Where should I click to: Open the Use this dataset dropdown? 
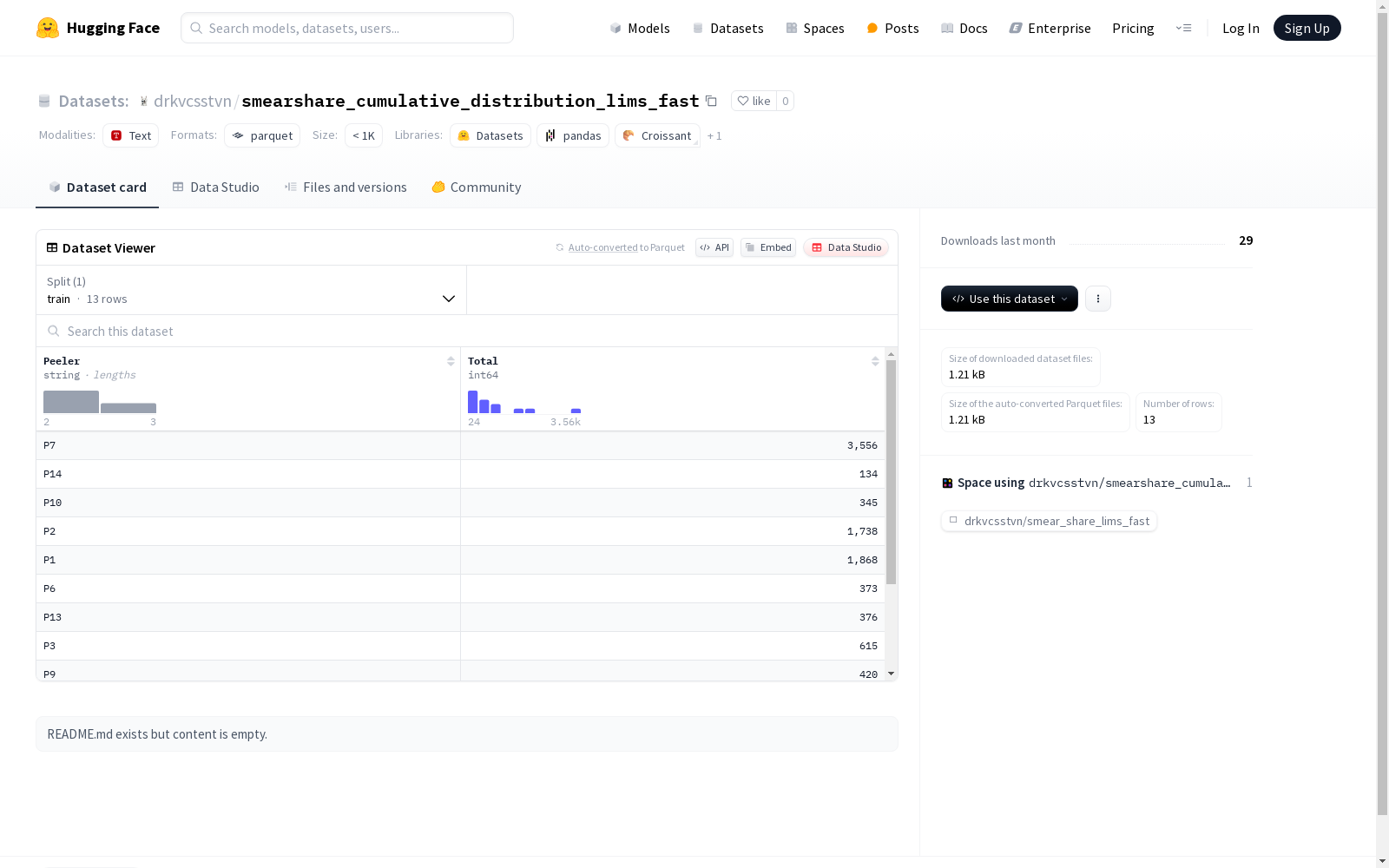[x=1010, y=299]
